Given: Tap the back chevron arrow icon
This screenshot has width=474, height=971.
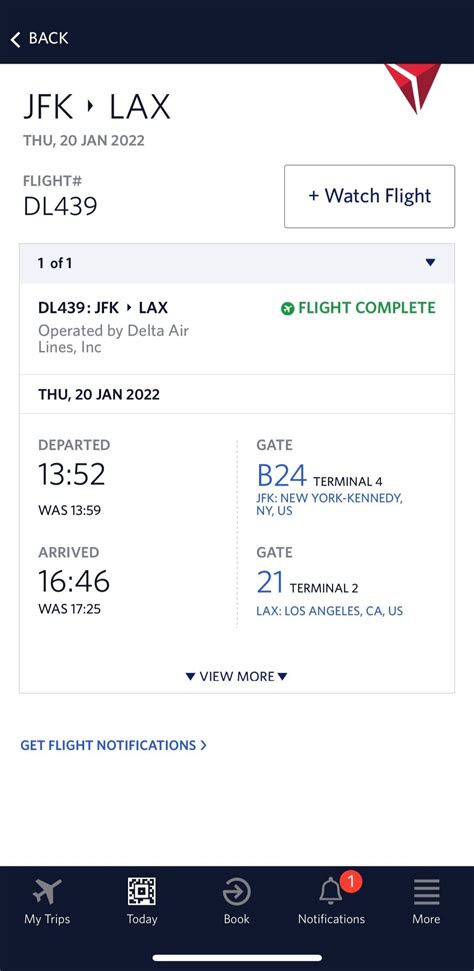Looking at the screenshot, I should (x=15, y=39).
